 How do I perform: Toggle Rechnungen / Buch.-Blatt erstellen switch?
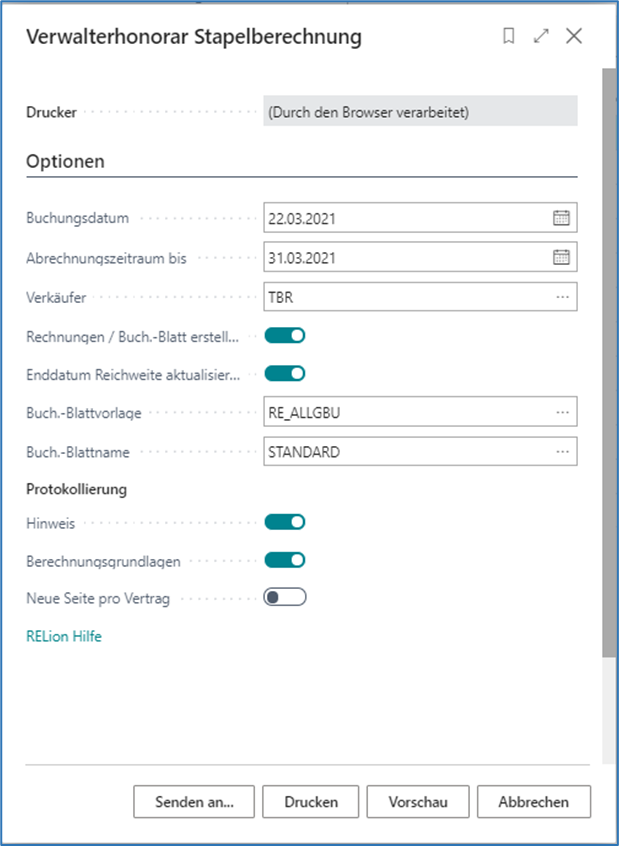pos(284,335)
